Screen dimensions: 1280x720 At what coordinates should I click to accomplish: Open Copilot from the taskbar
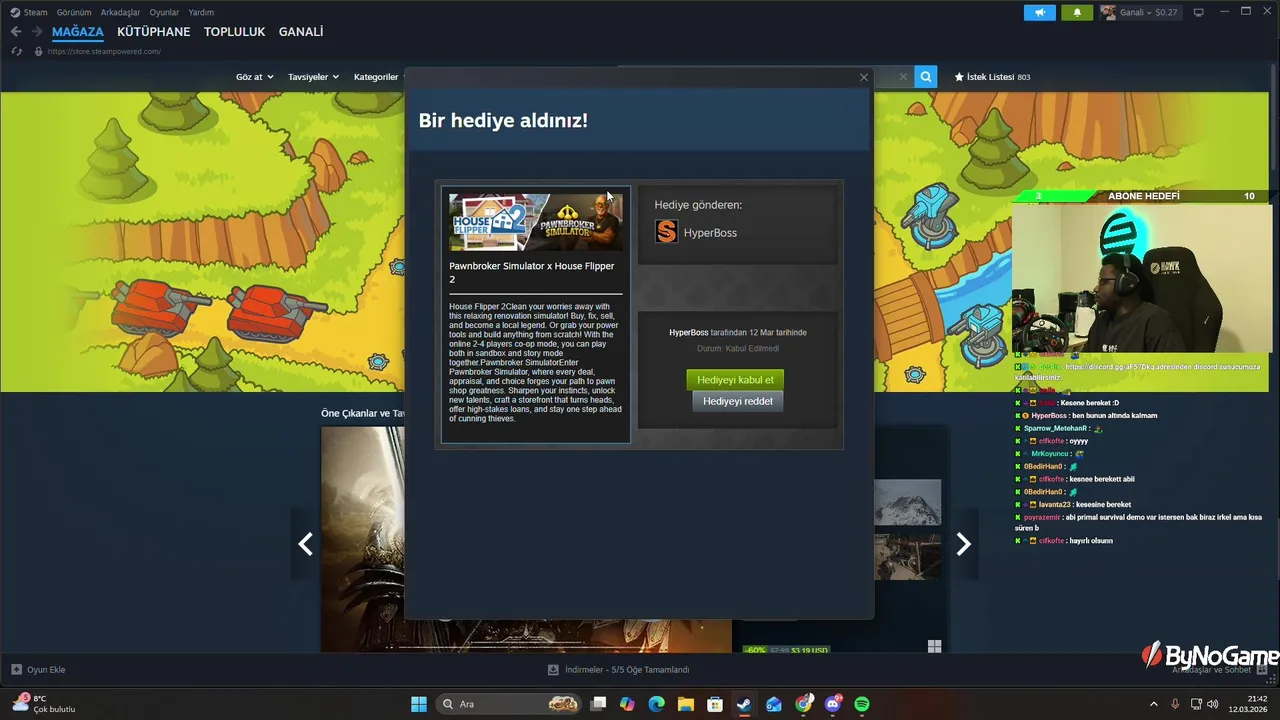pos(627,704)
